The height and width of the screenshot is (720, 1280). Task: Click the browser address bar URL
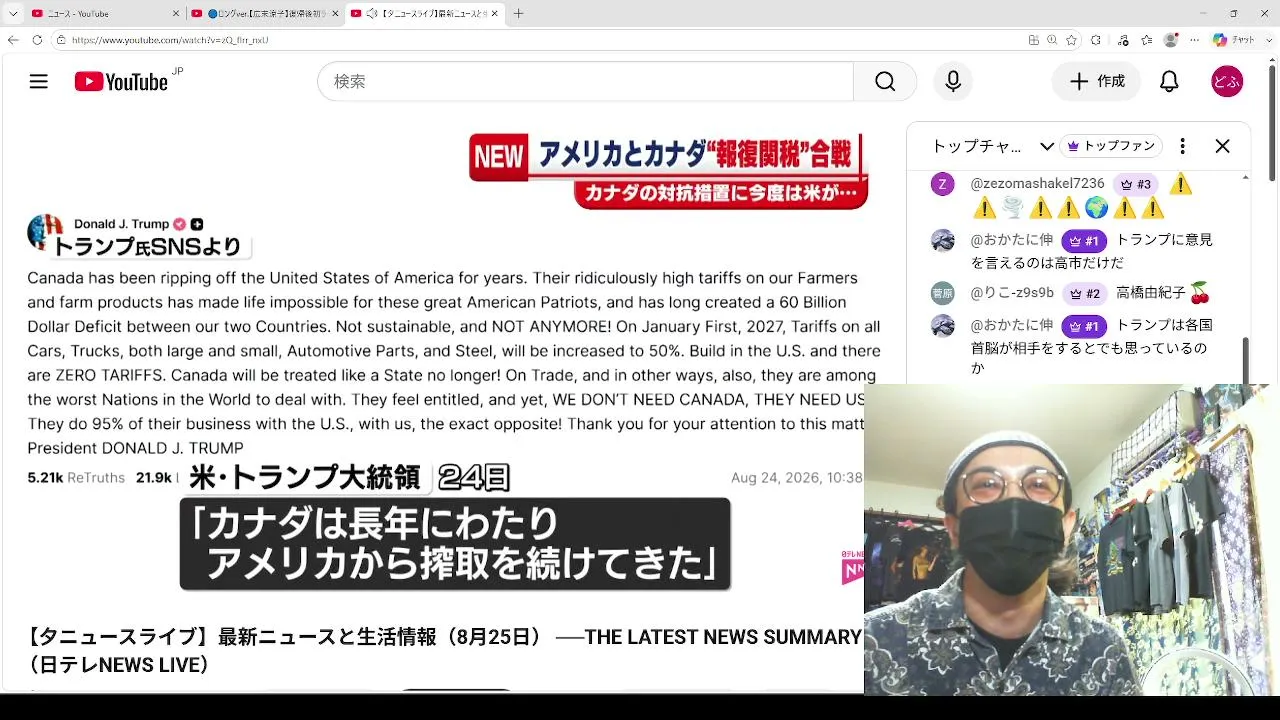(170, 40)
